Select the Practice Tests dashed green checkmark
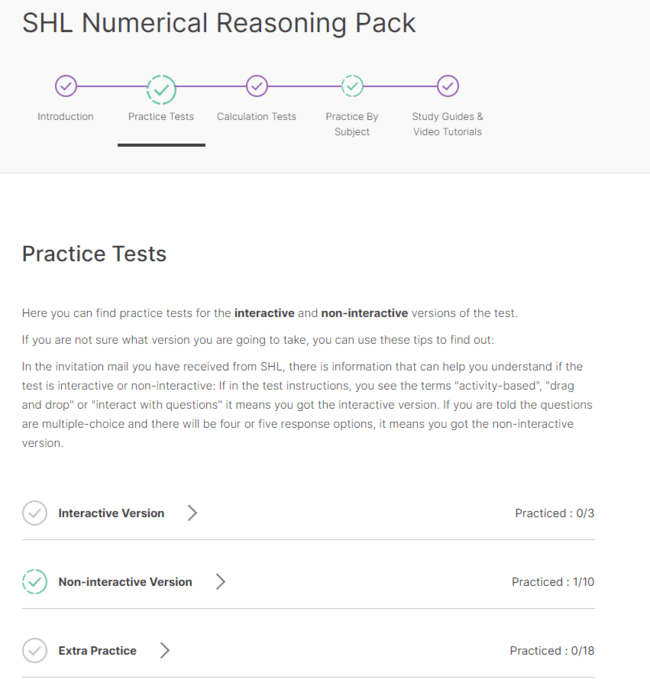 pyautogui.click(x=161, y=90)
